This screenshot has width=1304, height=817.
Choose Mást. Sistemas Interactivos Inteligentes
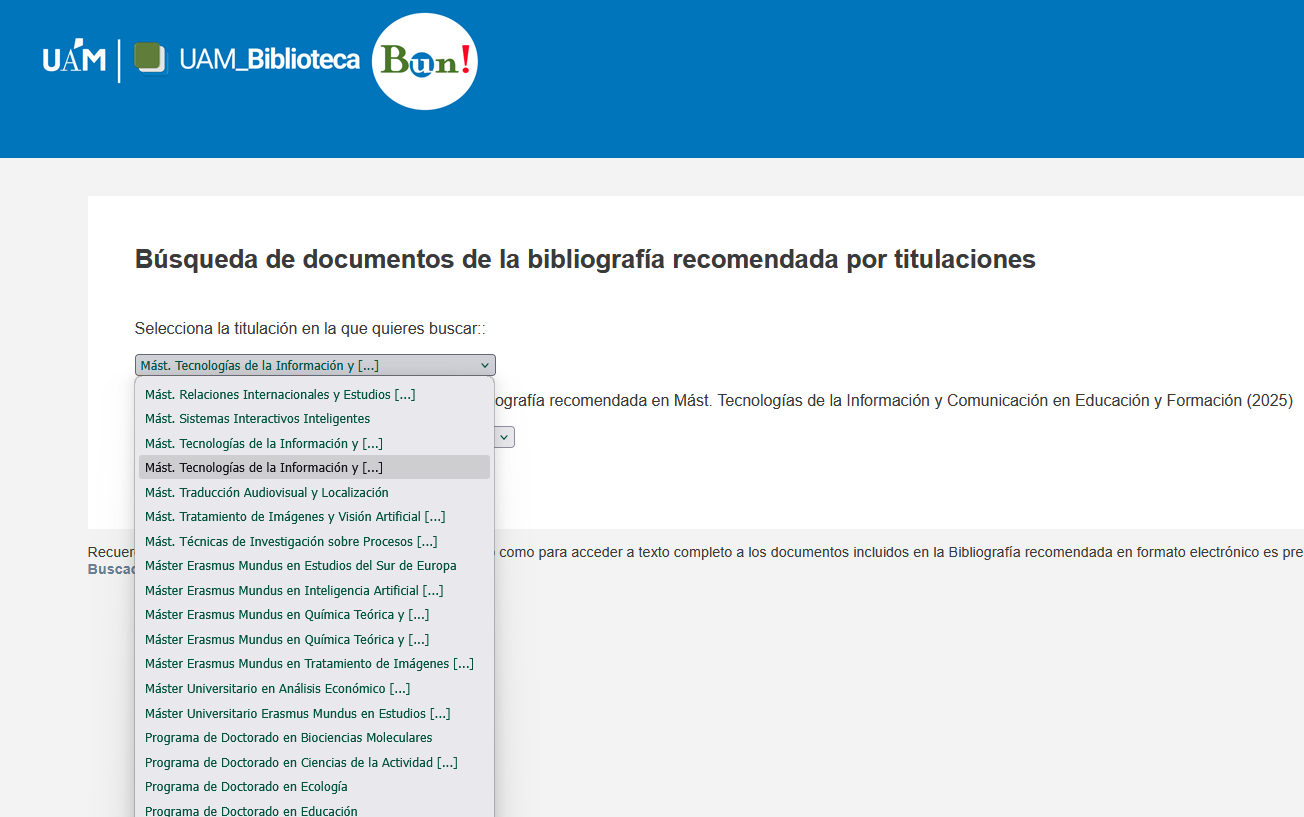[x=257, y=419]
